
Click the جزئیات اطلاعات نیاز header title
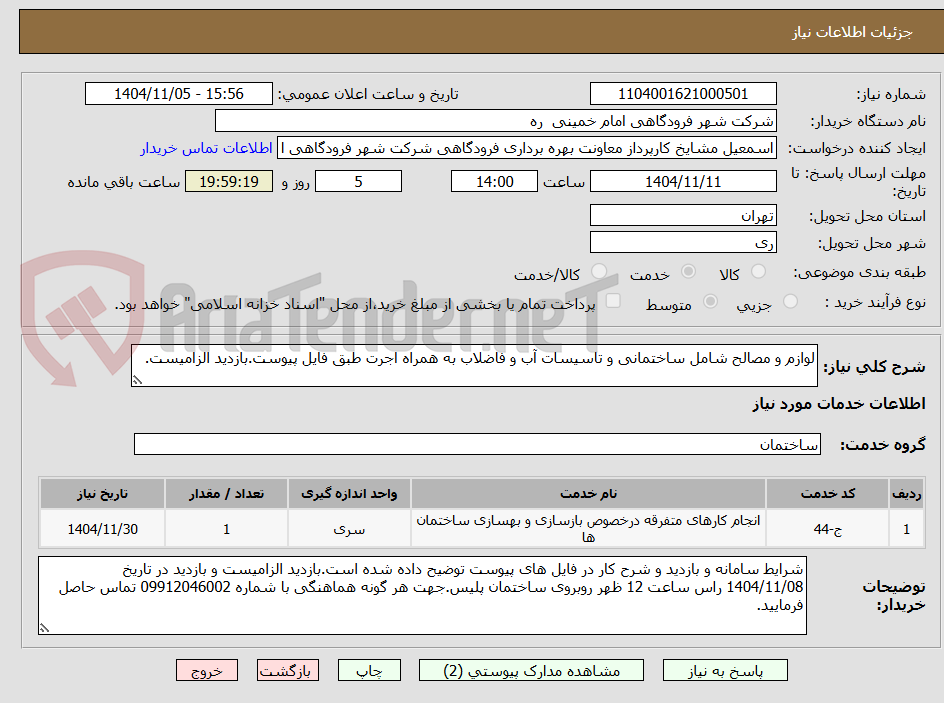(852, 32)
